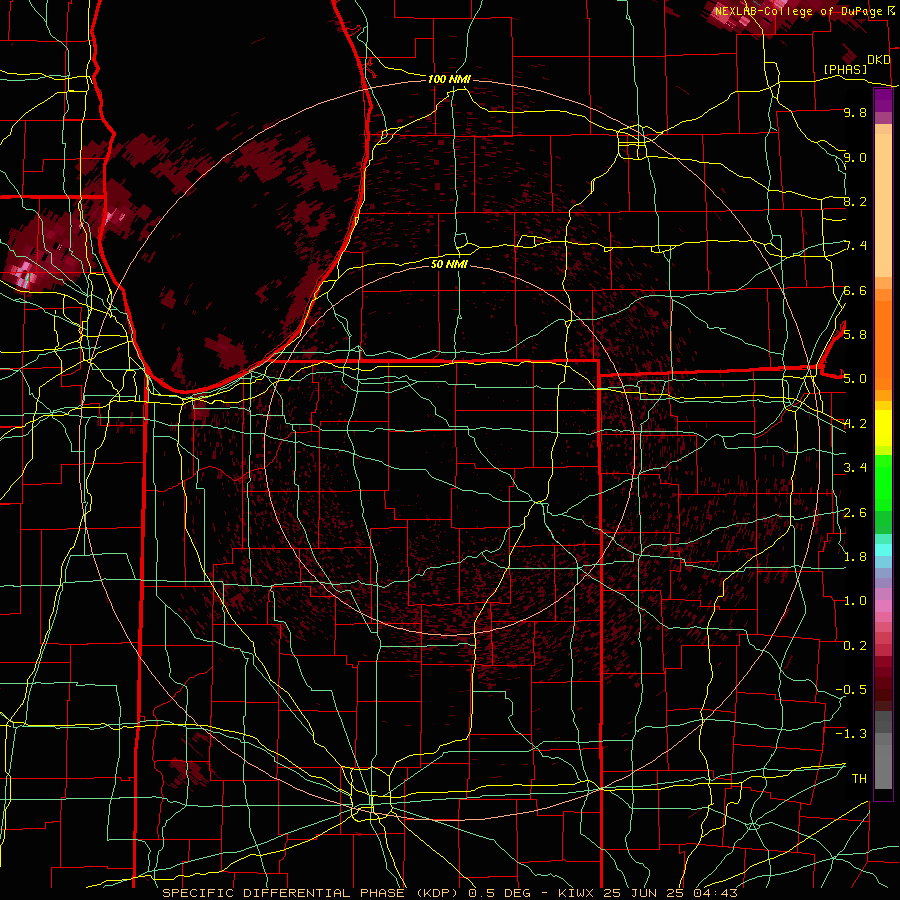Image resolution: width=900 pixels, height=900 pixels.
Task: Pick the 4.2 legend value
Action: coord(855,424)
